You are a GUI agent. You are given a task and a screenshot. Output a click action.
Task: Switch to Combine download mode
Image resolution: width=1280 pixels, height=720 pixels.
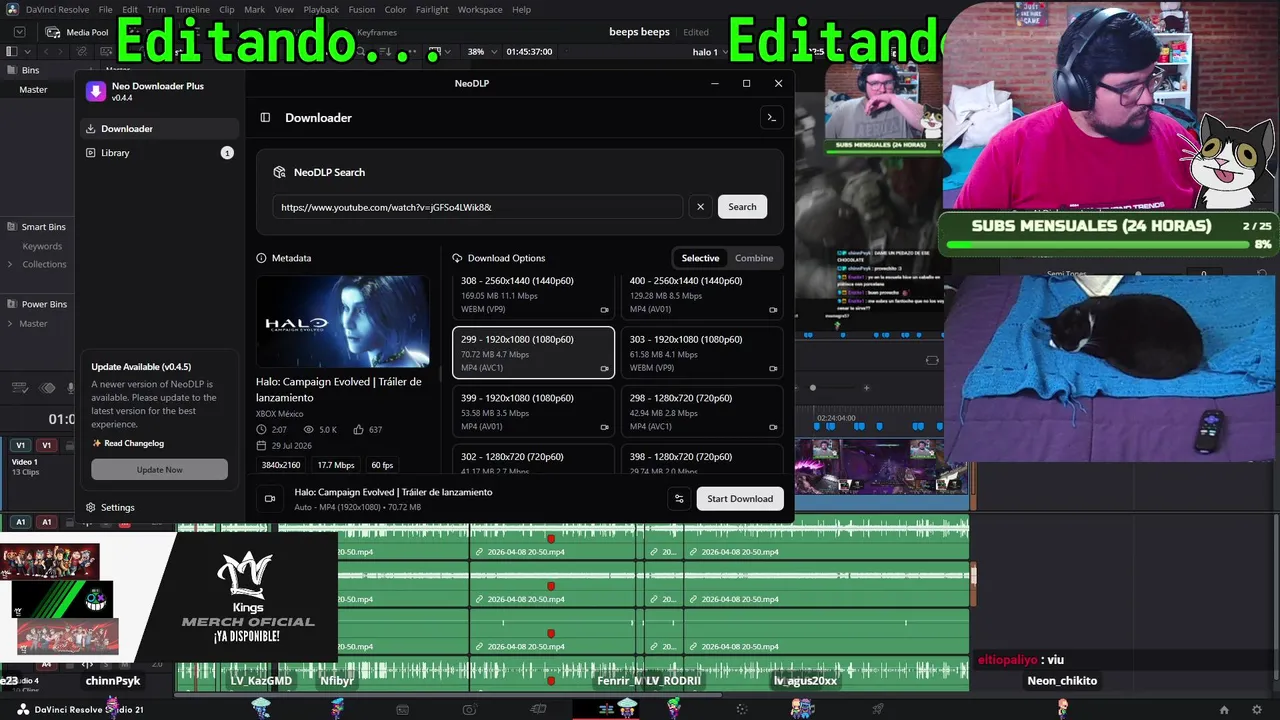tap(754, 258)
